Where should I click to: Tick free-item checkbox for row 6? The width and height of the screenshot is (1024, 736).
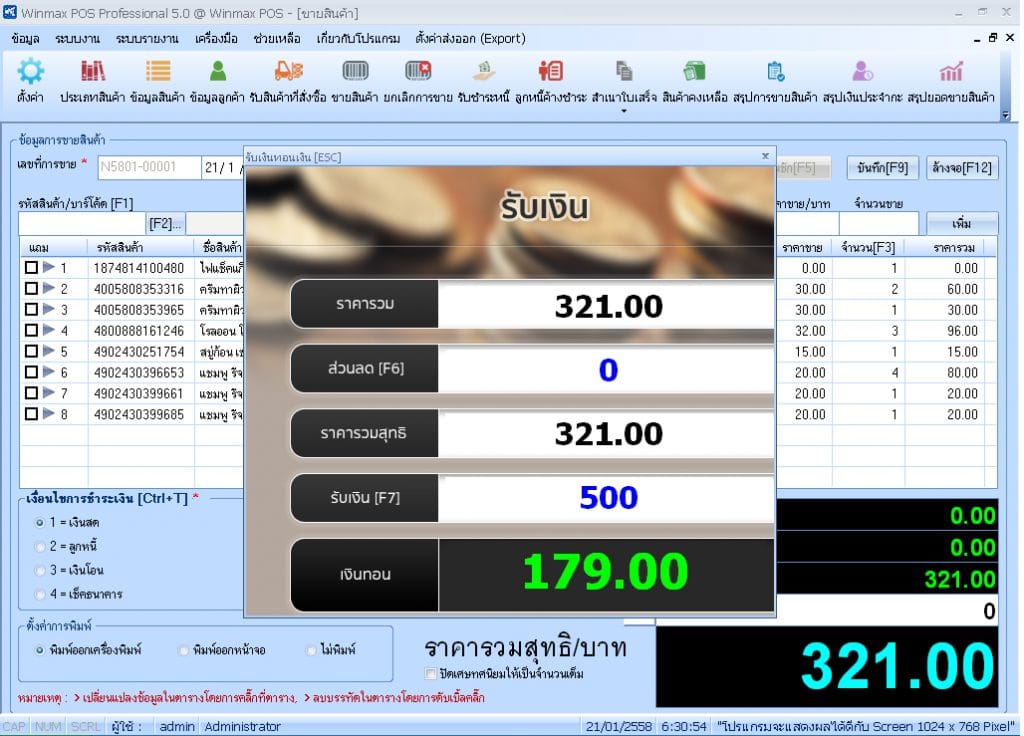31,372
